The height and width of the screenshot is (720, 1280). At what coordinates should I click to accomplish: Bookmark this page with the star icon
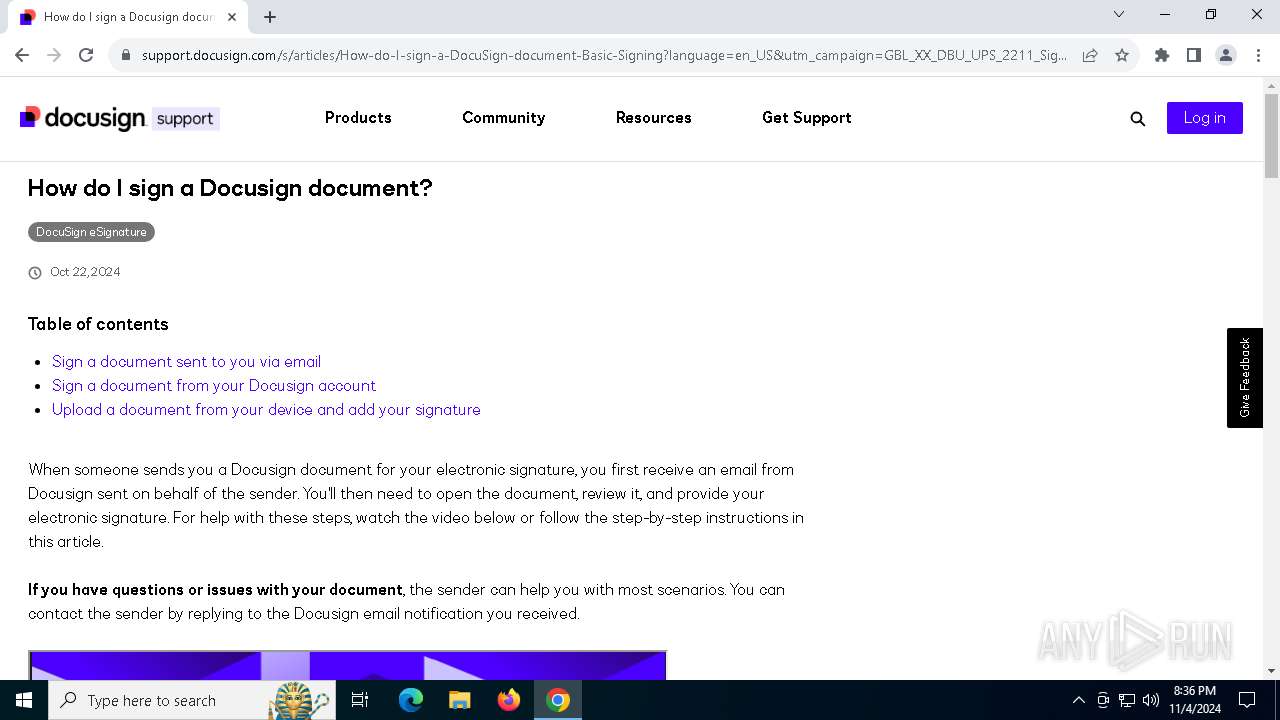point(1122,55)
